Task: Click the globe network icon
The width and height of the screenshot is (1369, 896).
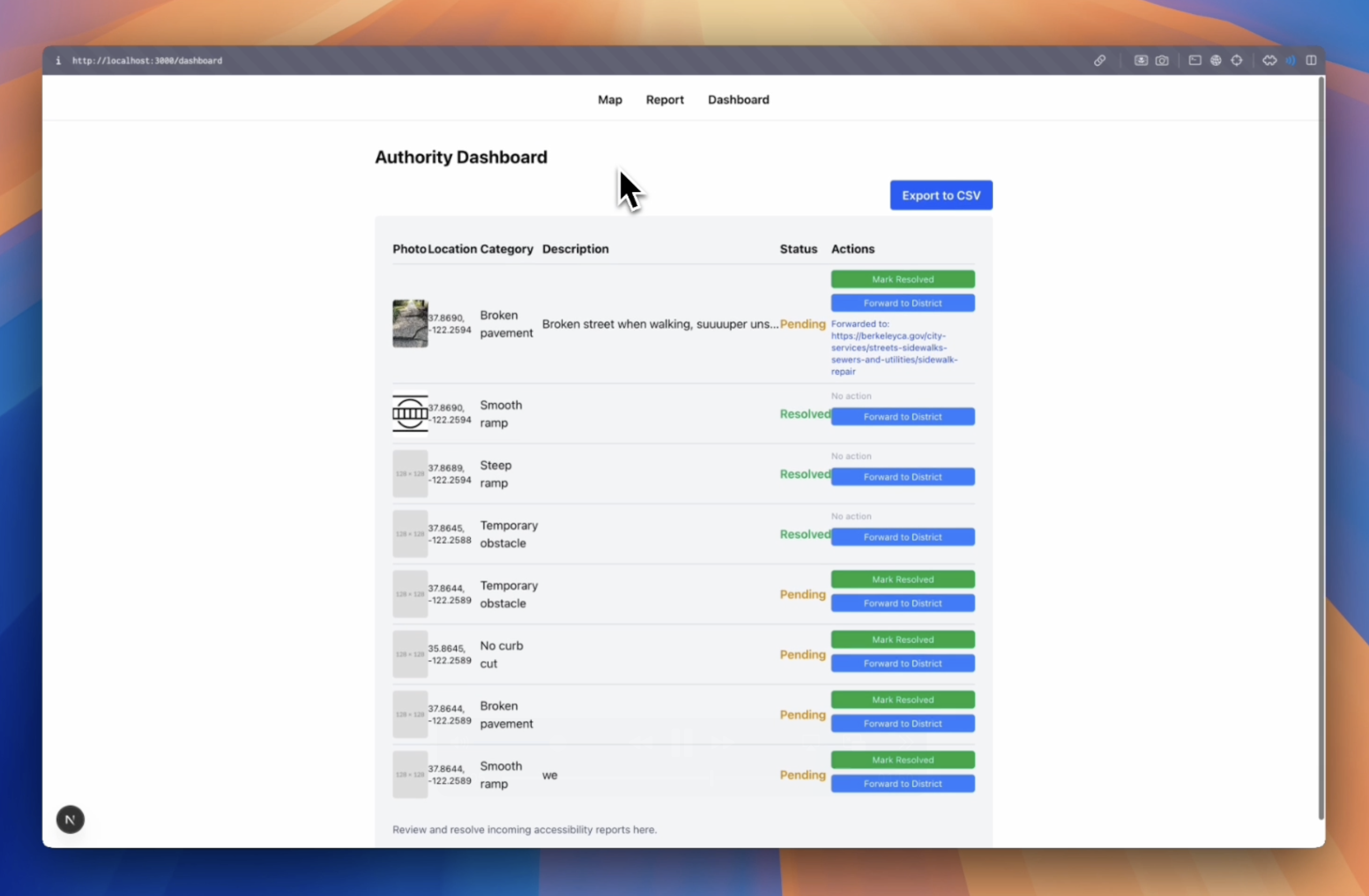Action: pyautogui.click(x=1215, y=61)
